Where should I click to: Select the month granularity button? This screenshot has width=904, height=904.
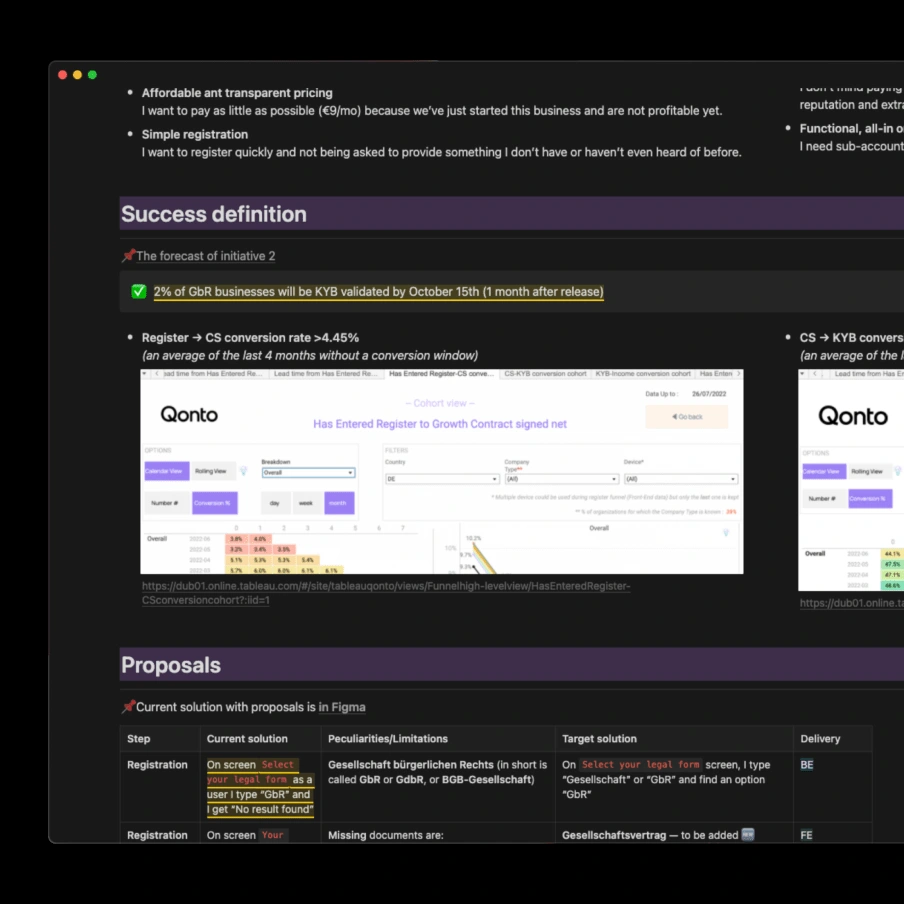[339, 503]
